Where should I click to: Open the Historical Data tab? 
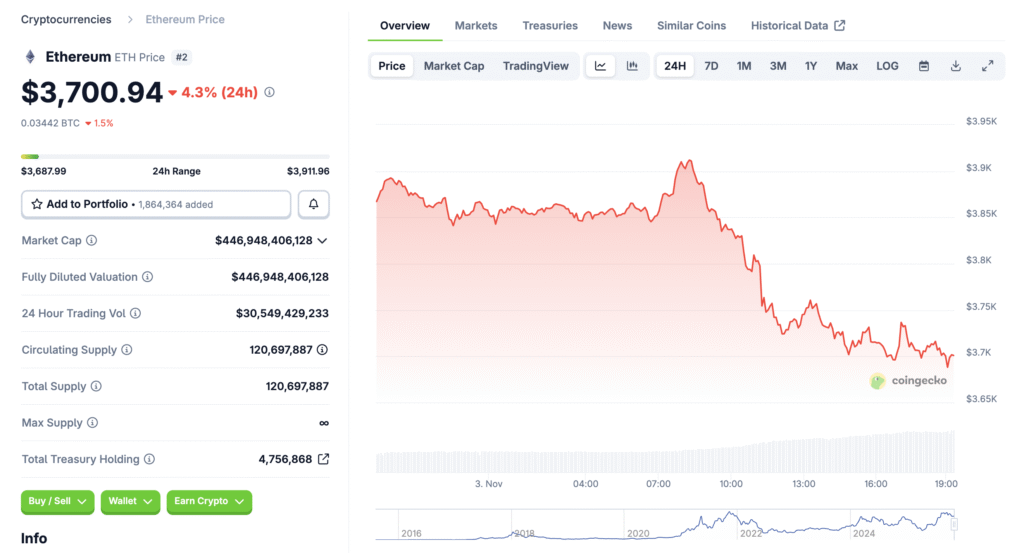(797, 25)
